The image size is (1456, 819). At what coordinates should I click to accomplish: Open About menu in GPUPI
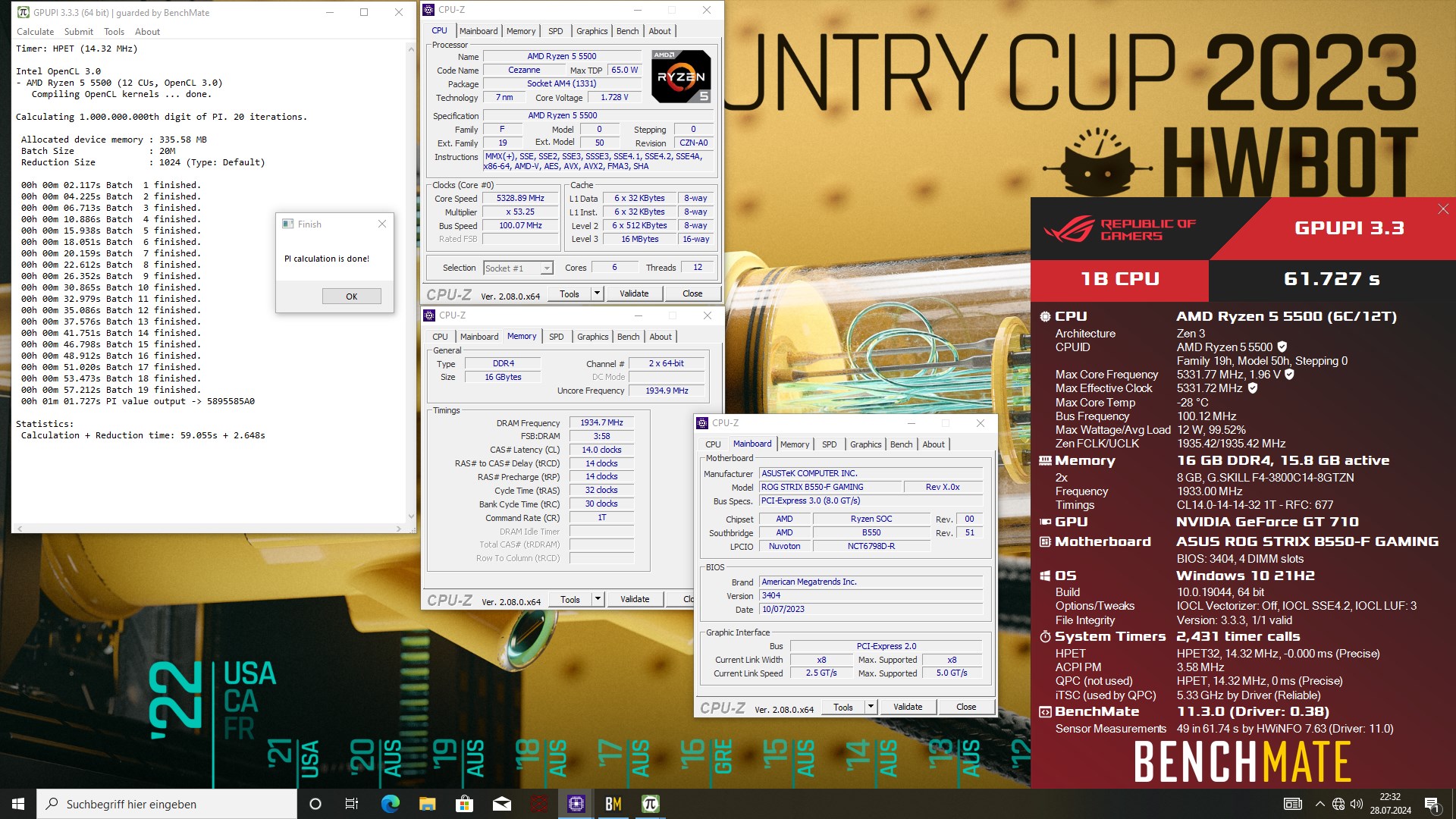click(147, 32)
